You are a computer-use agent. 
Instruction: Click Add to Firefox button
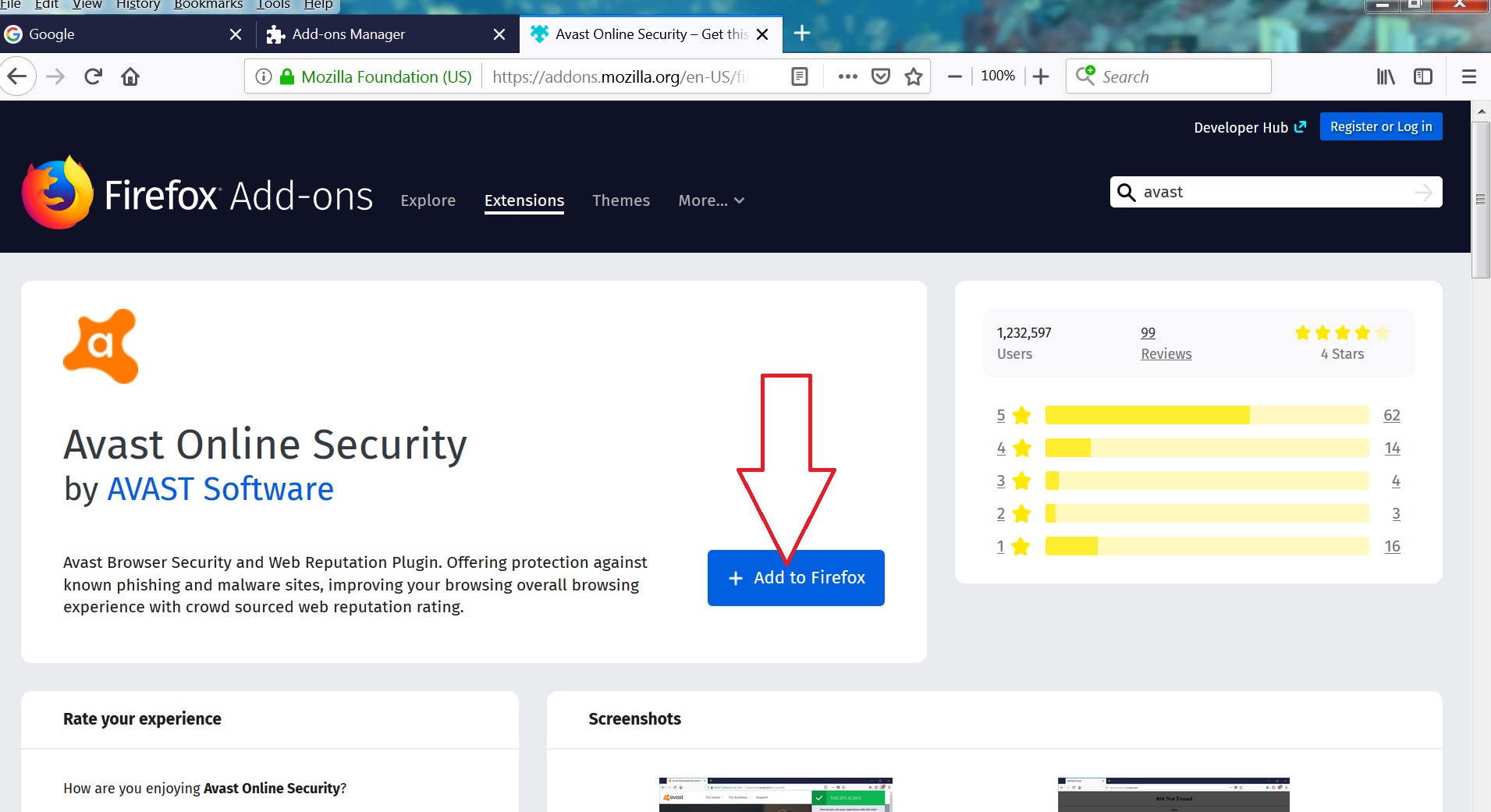point(796,578)
